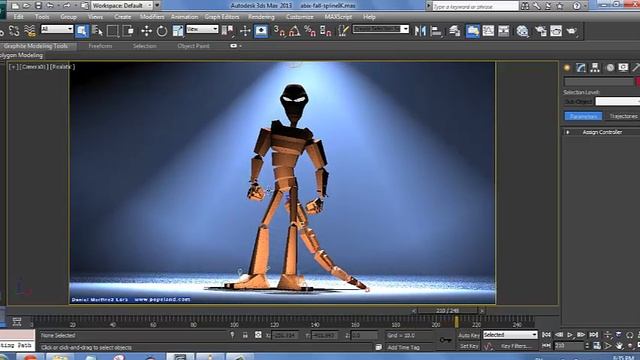Choose Rectangular Selection Region tool
Image resolution: width=640 pixels, height=360 pixels.
[x=113, y=31]
